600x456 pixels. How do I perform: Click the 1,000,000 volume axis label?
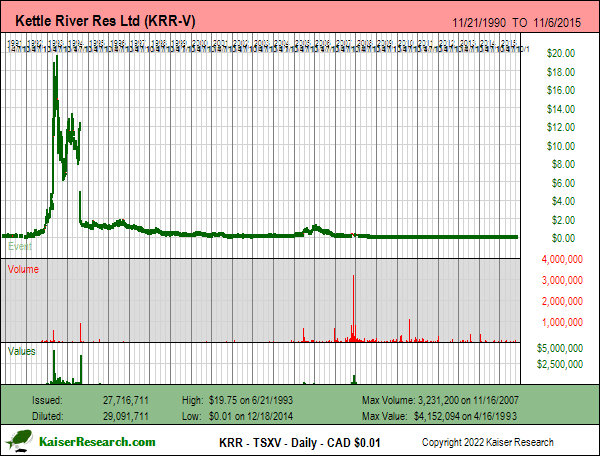[x=562, y=322]
